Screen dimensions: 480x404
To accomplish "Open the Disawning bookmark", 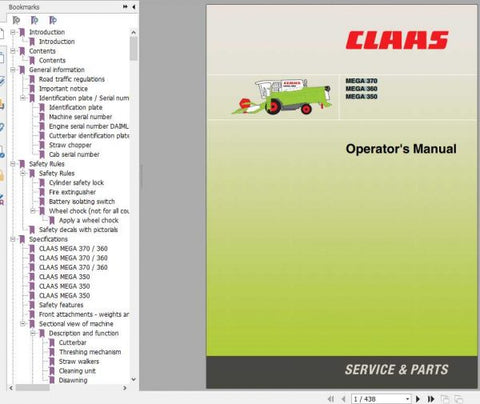I will pos(73,380).
